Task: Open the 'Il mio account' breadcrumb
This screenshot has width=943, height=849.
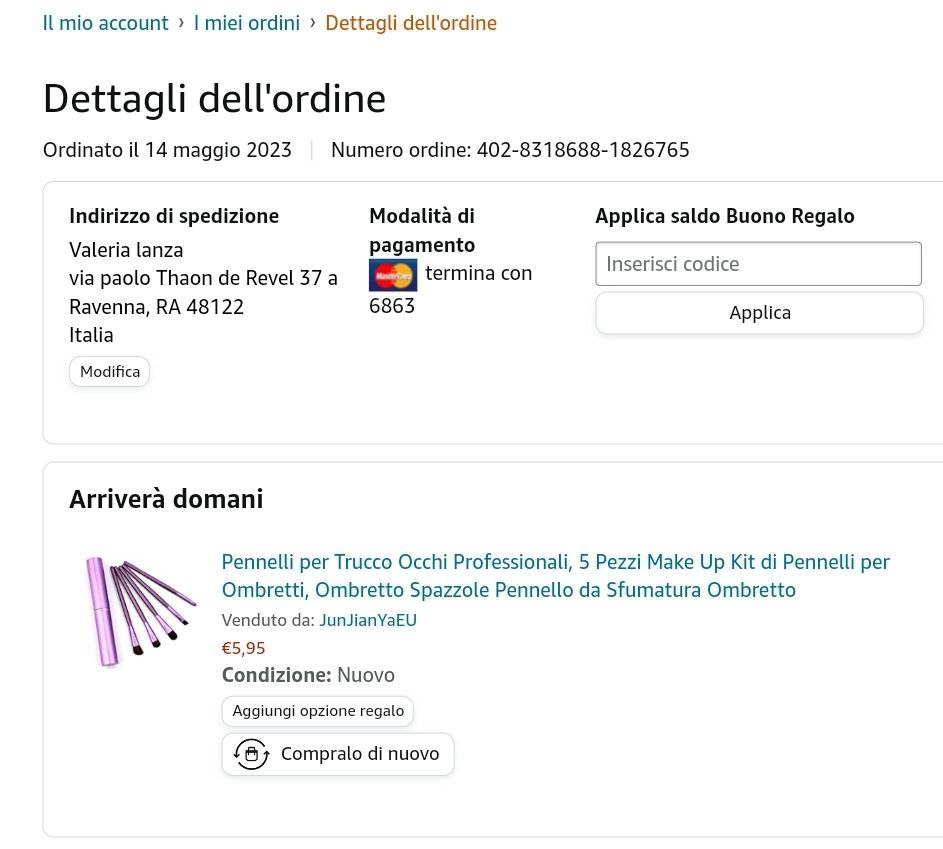Action: (105, 23)
